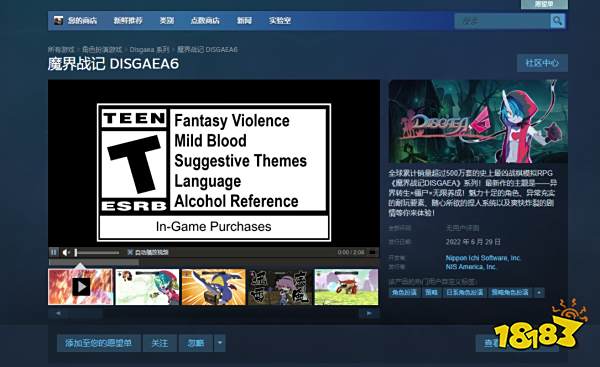Click the 忽略 ignore button
The image size is (600, 367).
point(196,343)
